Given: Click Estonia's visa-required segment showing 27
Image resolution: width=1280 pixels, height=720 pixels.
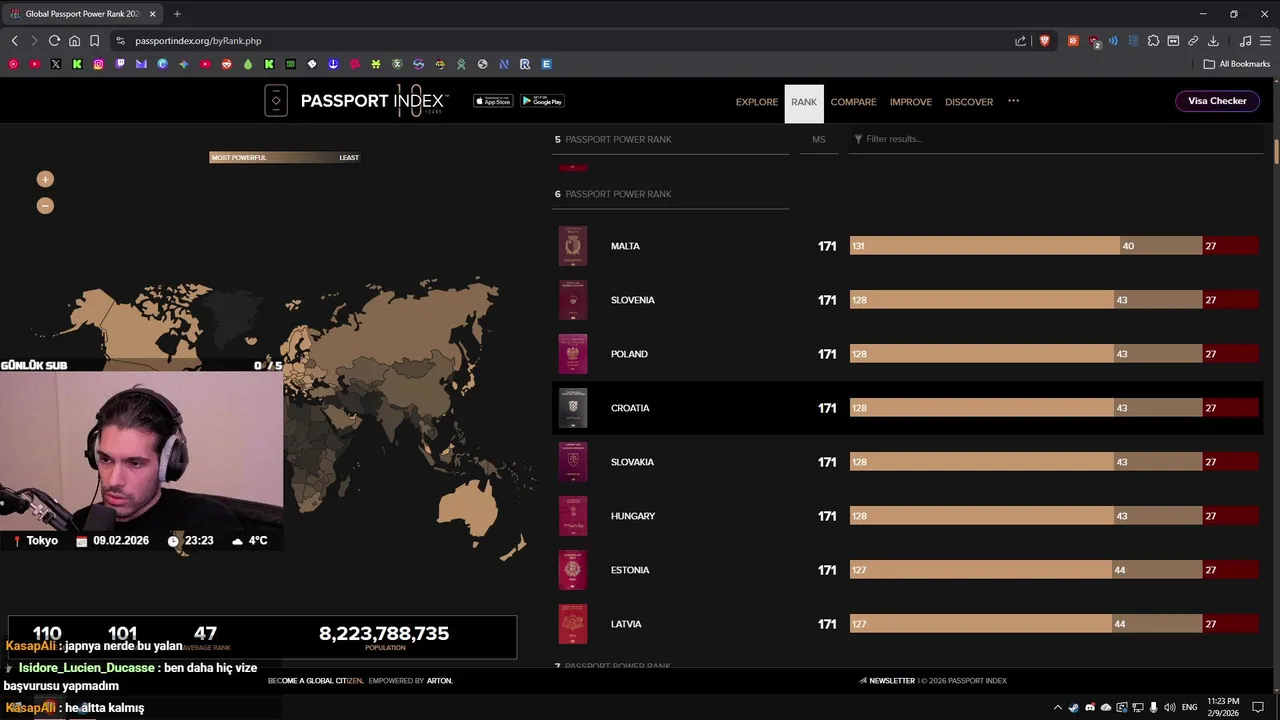Looking at the screenshot, I should pos(1230,570).
